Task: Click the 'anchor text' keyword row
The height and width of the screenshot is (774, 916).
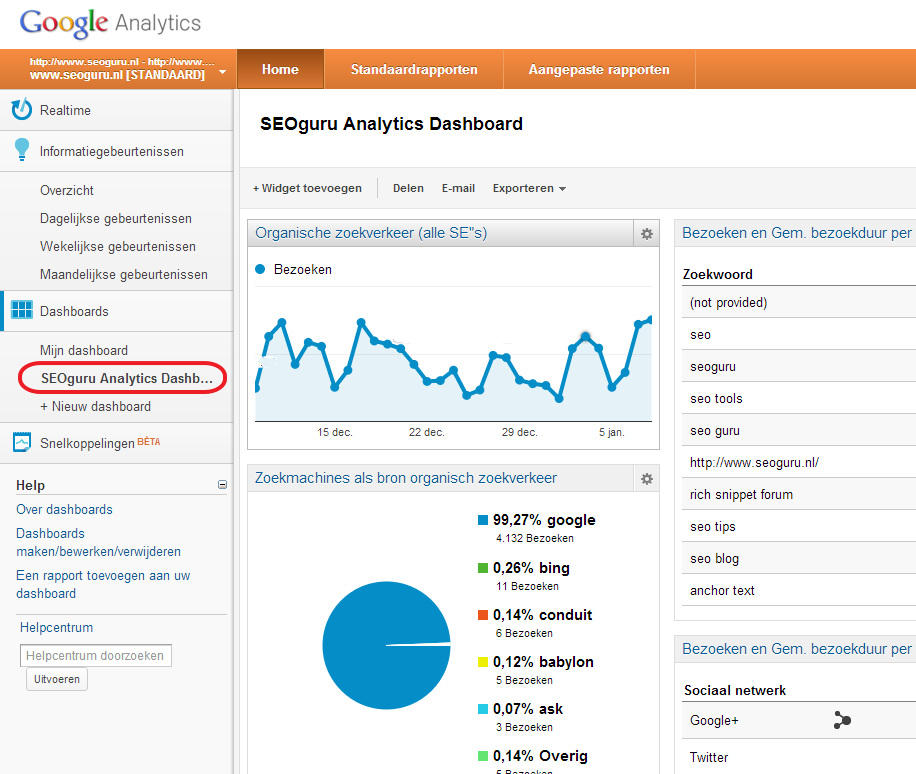Action: tap(799, 591)
